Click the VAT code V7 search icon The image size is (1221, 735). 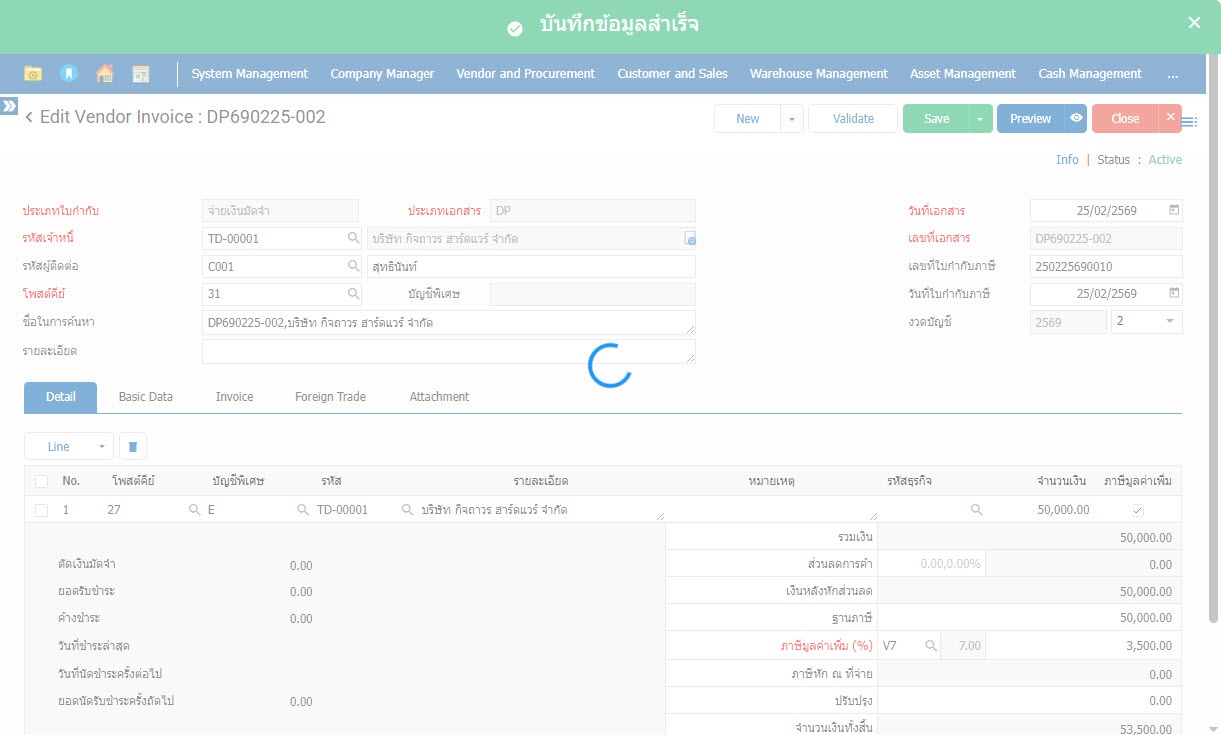[x=931, y=646]
